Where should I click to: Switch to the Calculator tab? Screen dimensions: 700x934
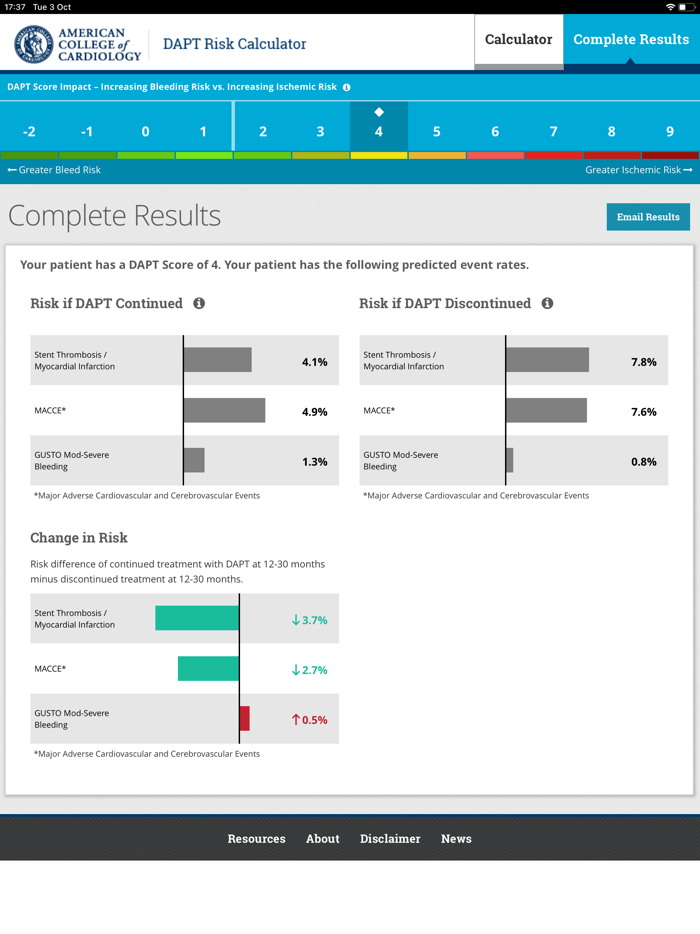(518, 40)
